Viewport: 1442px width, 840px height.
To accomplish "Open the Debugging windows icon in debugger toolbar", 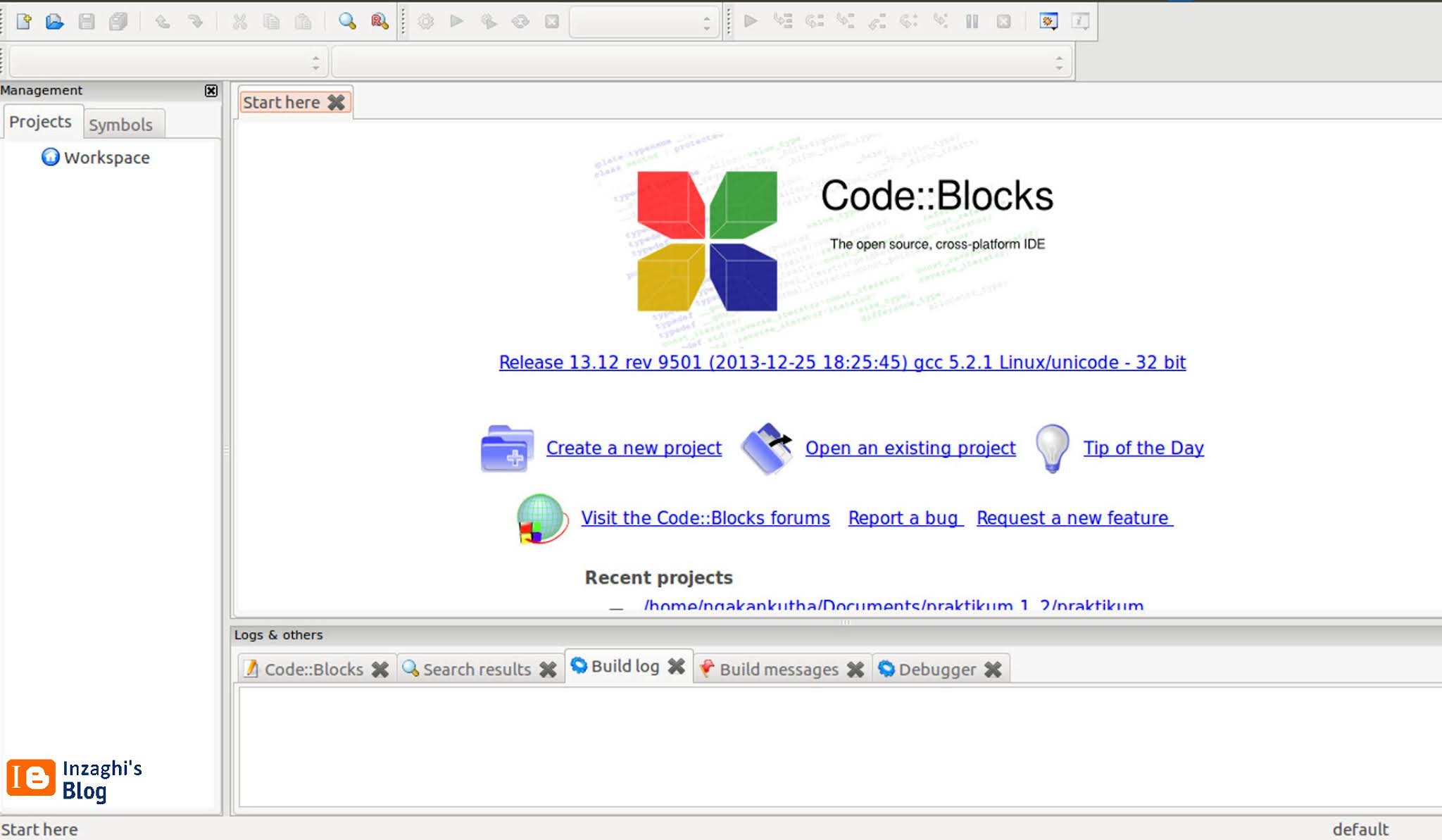I will [x=1048, y=21].
